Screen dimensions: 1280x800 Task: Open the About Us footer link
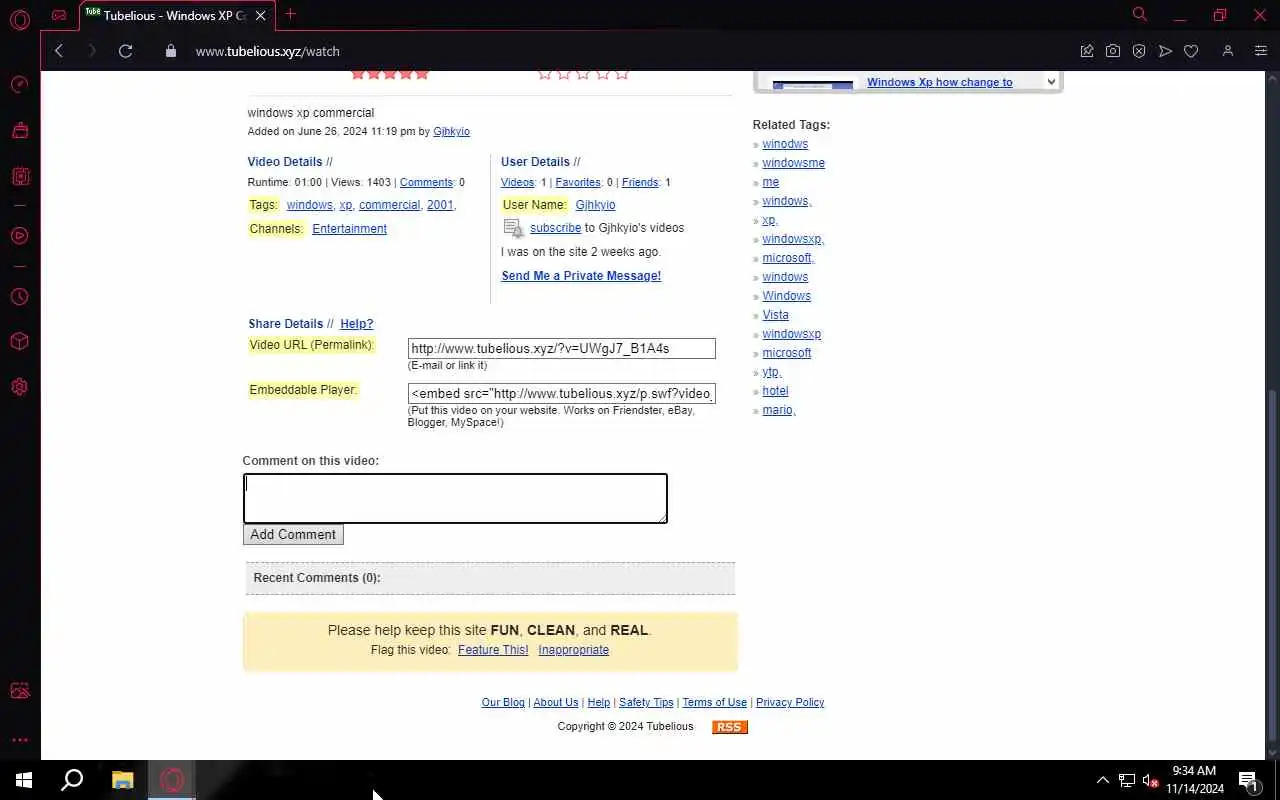click(x=556, y=702)
